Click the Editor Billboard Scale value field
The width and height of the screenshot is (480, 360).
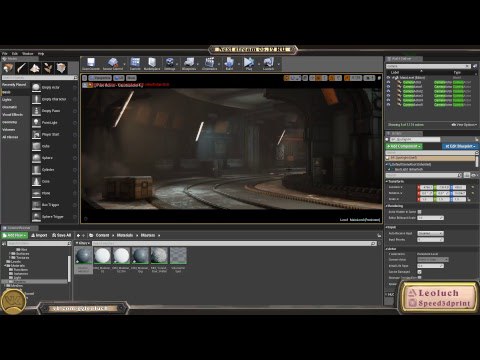pos(430,218)
